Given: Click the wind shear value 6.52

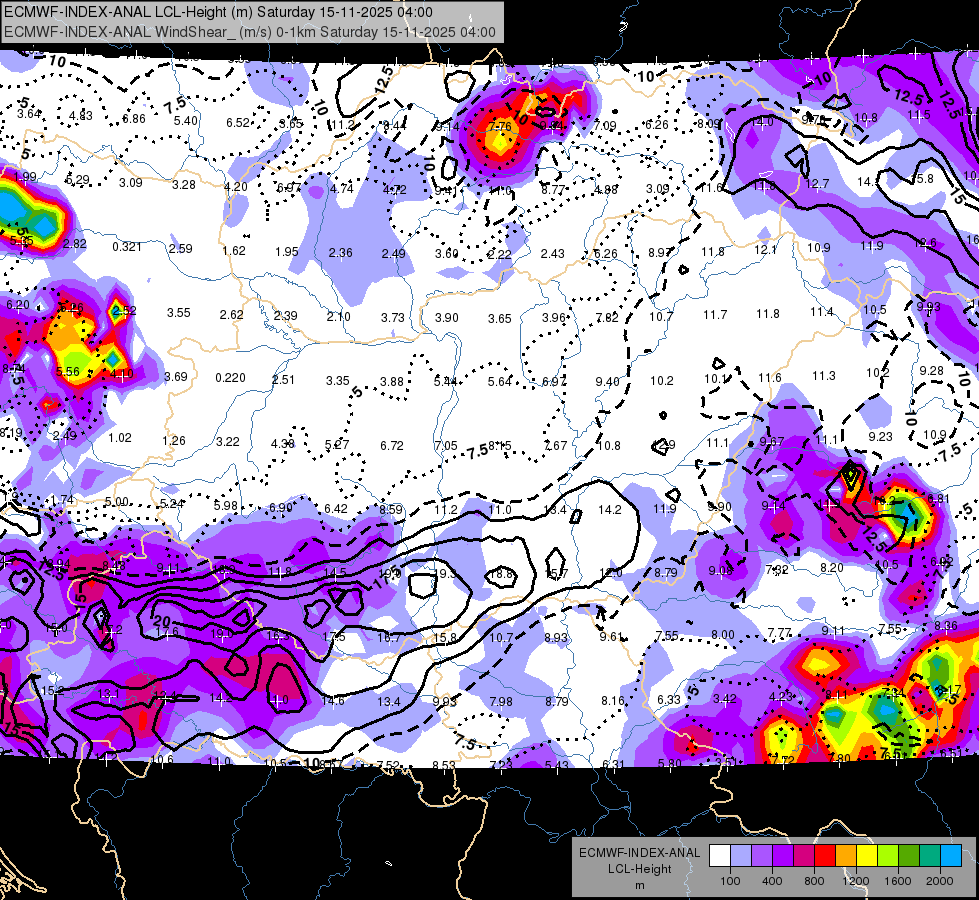Looking at the screenshot, I should tap(238, 122).
